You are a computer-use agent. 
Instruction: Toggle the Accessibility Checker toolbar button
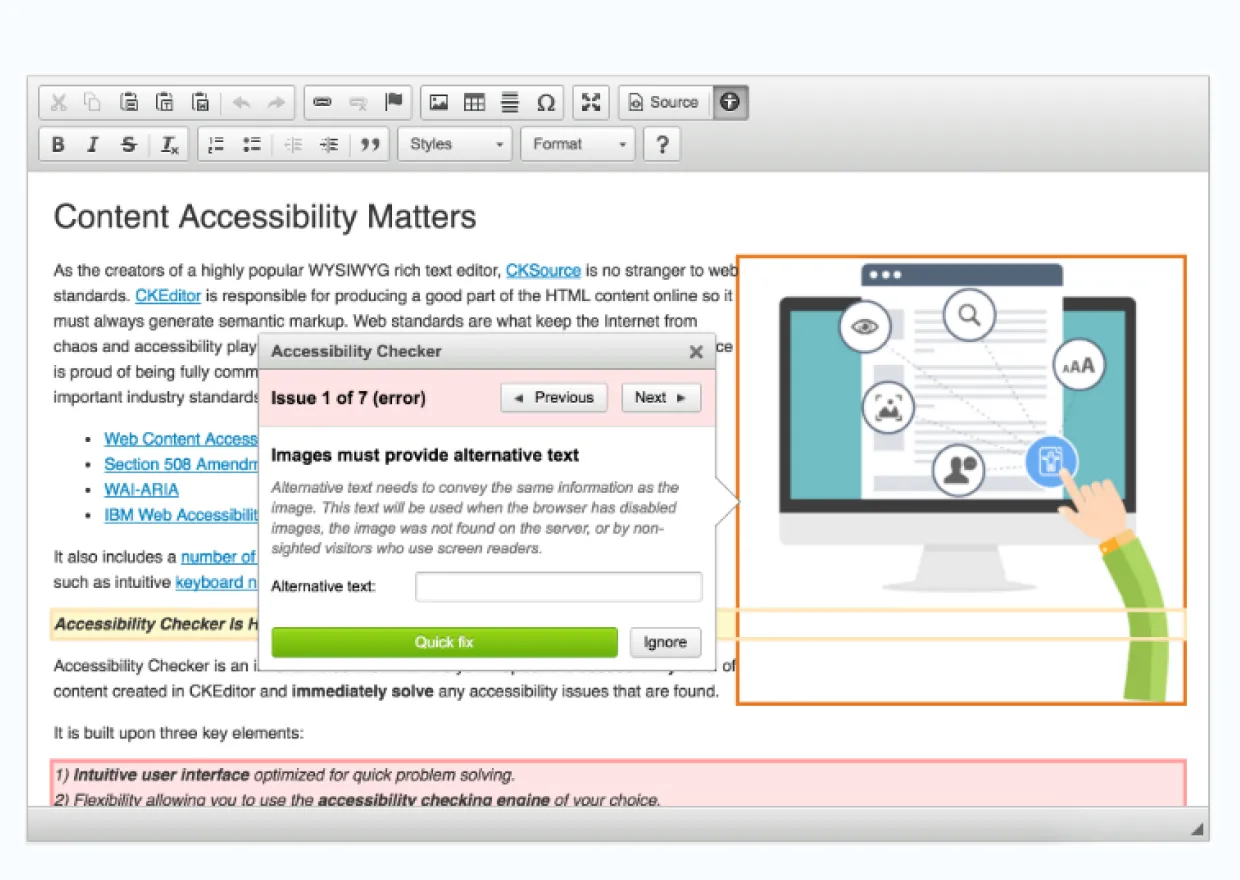tap(731, 102)
